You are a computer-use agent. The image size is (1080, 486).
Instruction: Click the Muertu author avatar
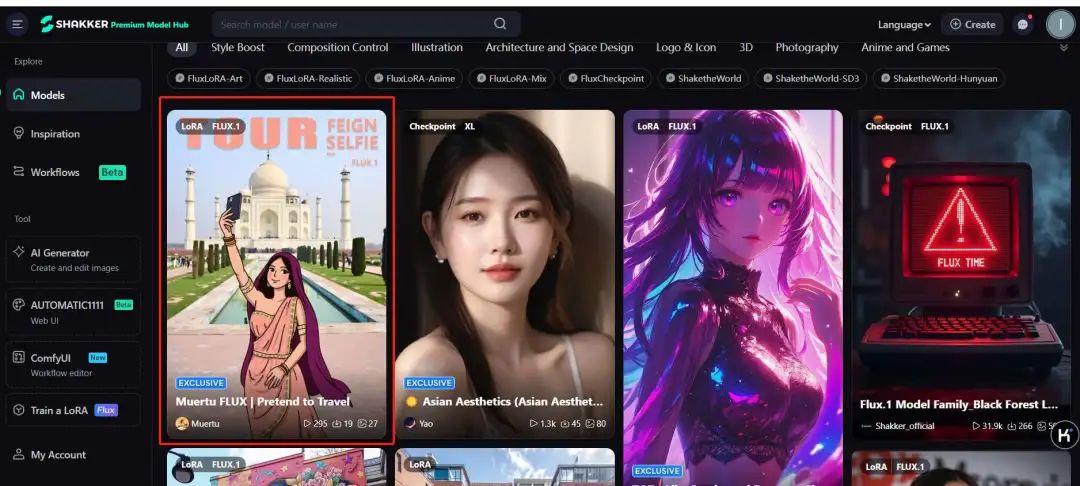[x=182, y=424]
